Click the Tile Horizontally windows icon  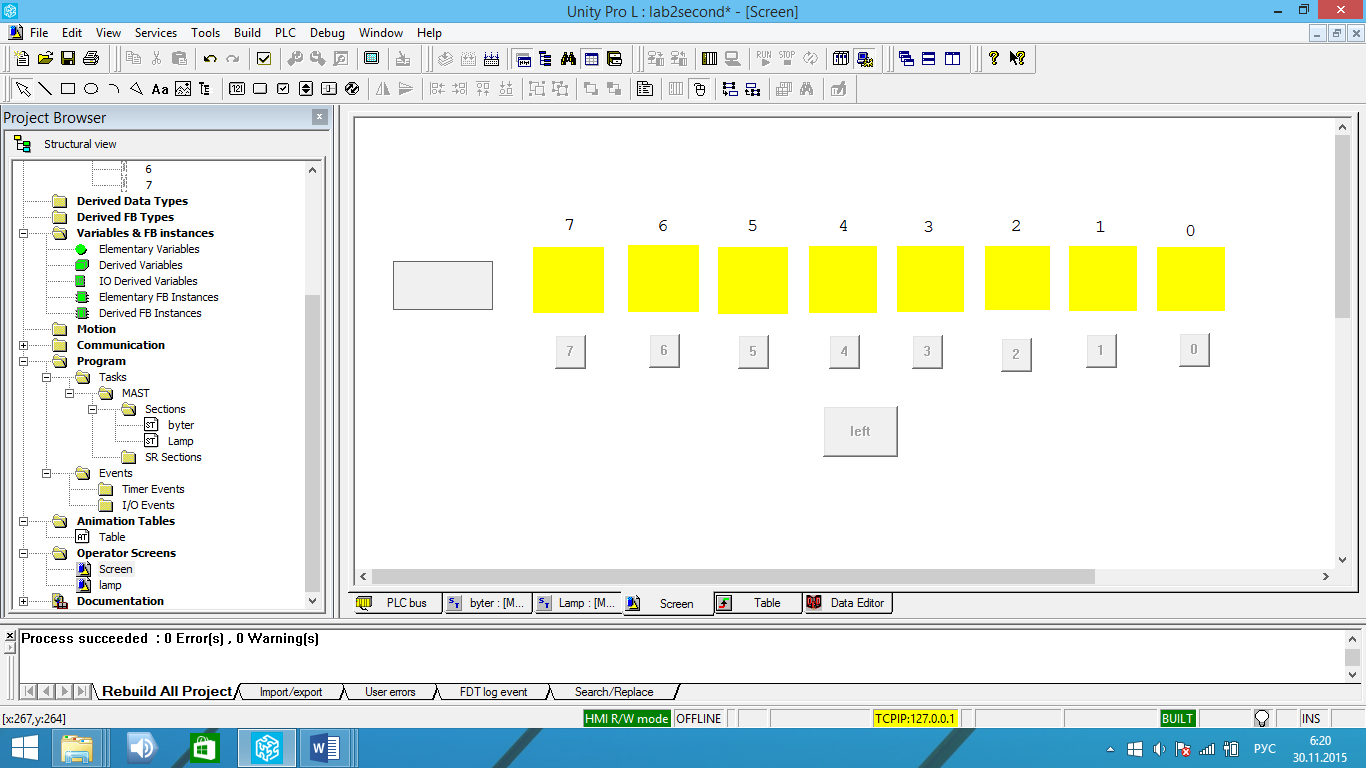pos(929,58)
